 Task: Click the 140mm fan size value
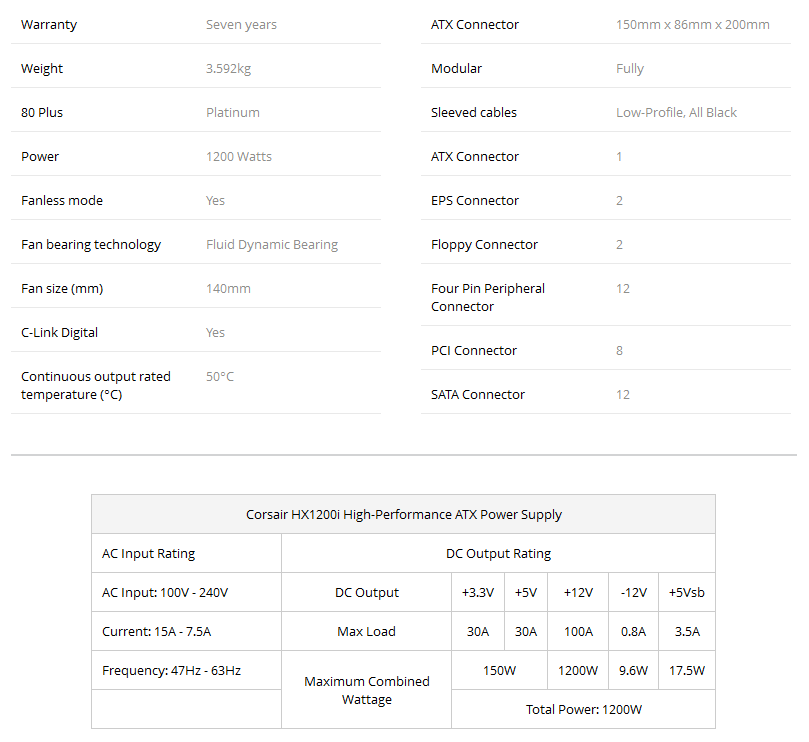coord(228,288)
